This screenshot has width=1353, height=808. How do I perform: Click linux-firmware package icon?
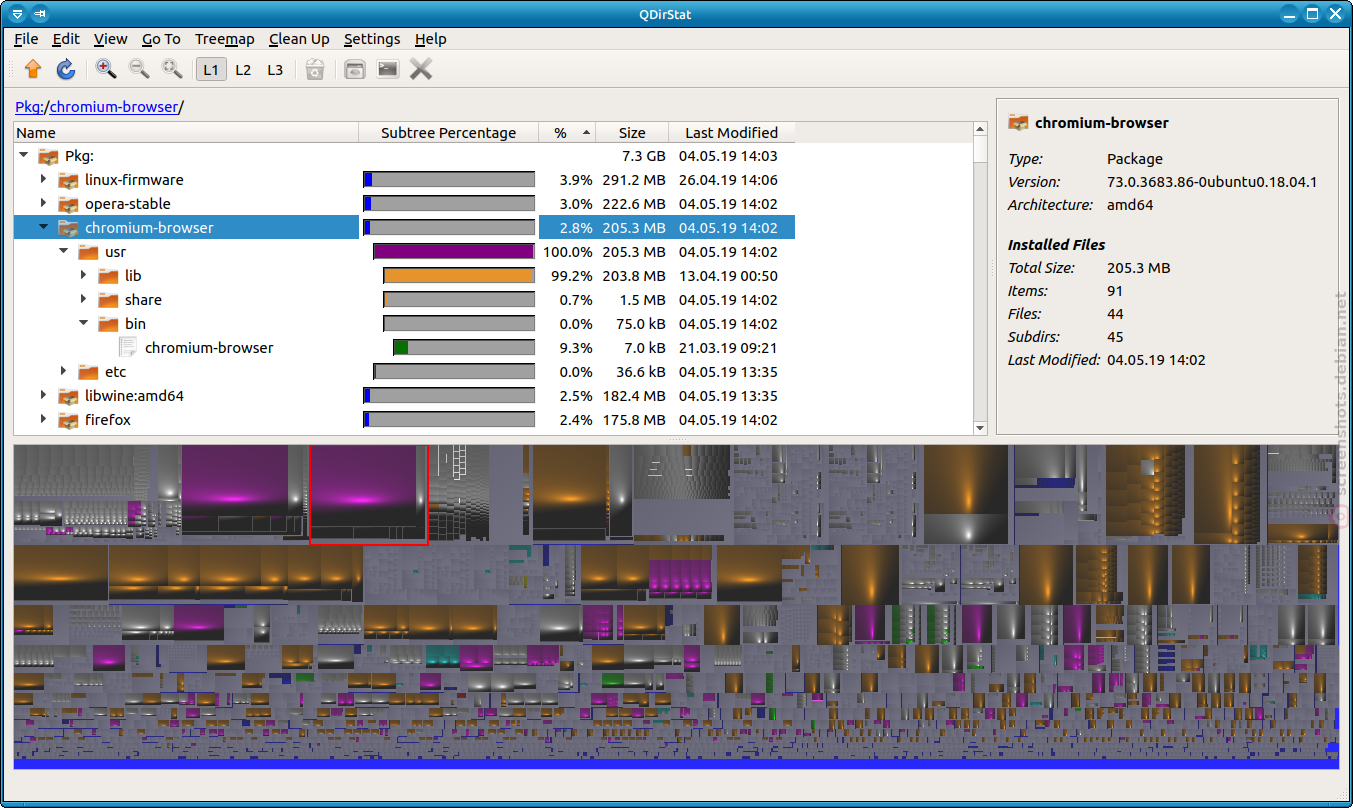click(x=68, y=180)
